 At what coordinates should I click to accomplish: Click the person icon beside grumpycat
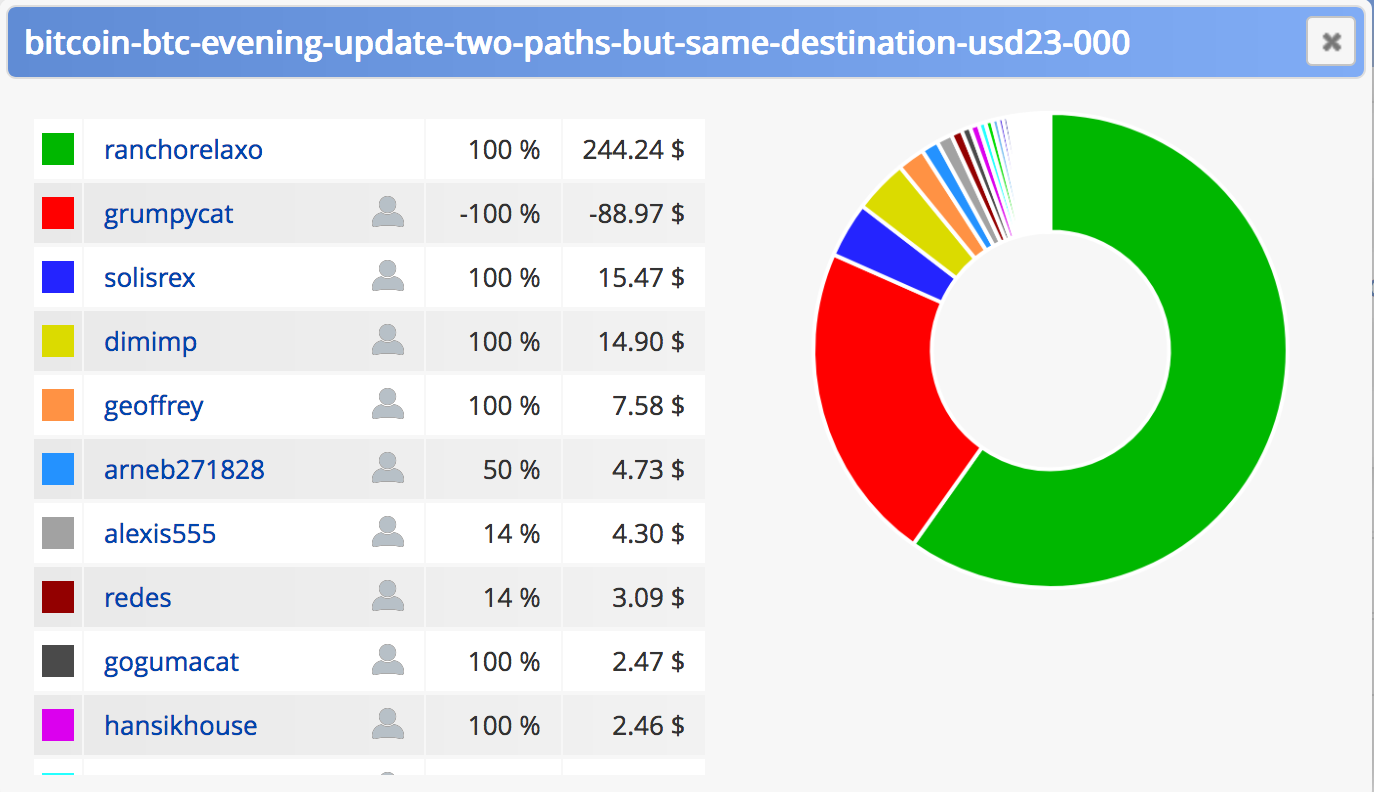(388, 212)
